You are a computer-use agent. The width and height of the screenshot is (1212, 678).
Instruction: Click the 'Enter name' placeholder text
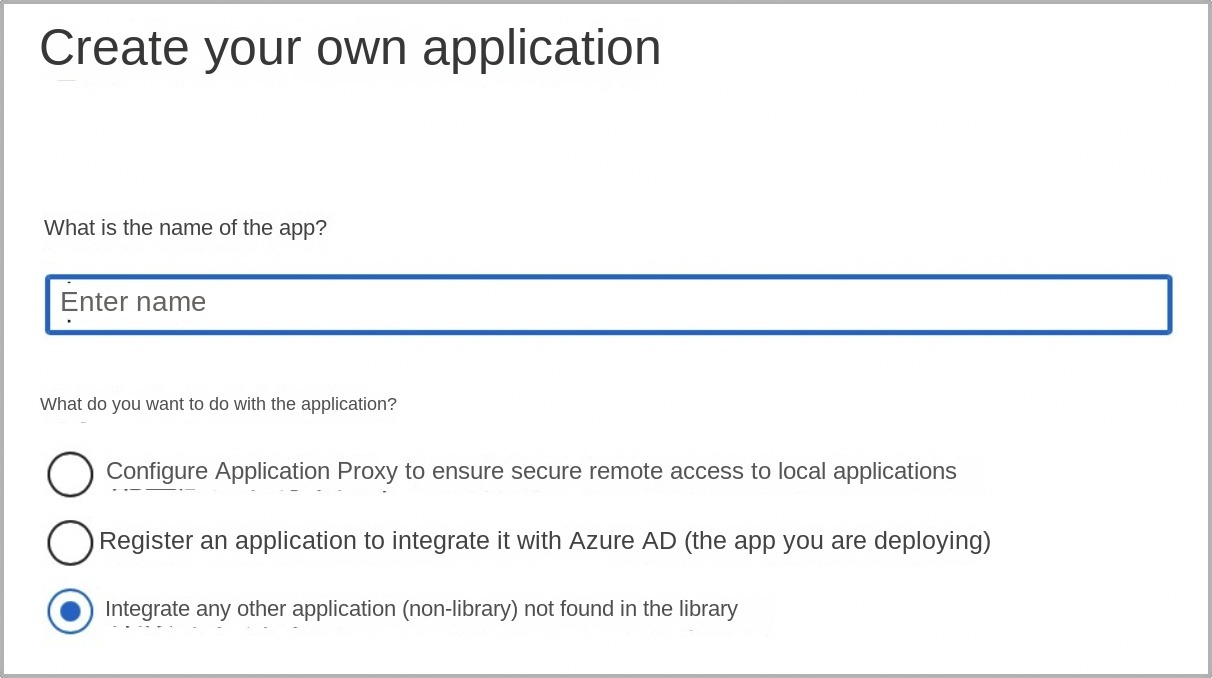click(133, 302)
